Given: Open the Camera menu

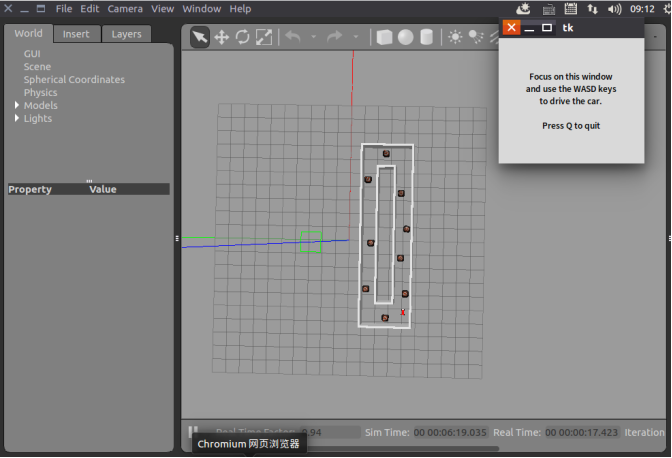Looking at the screenshot, I should click(x=125, y=9).
